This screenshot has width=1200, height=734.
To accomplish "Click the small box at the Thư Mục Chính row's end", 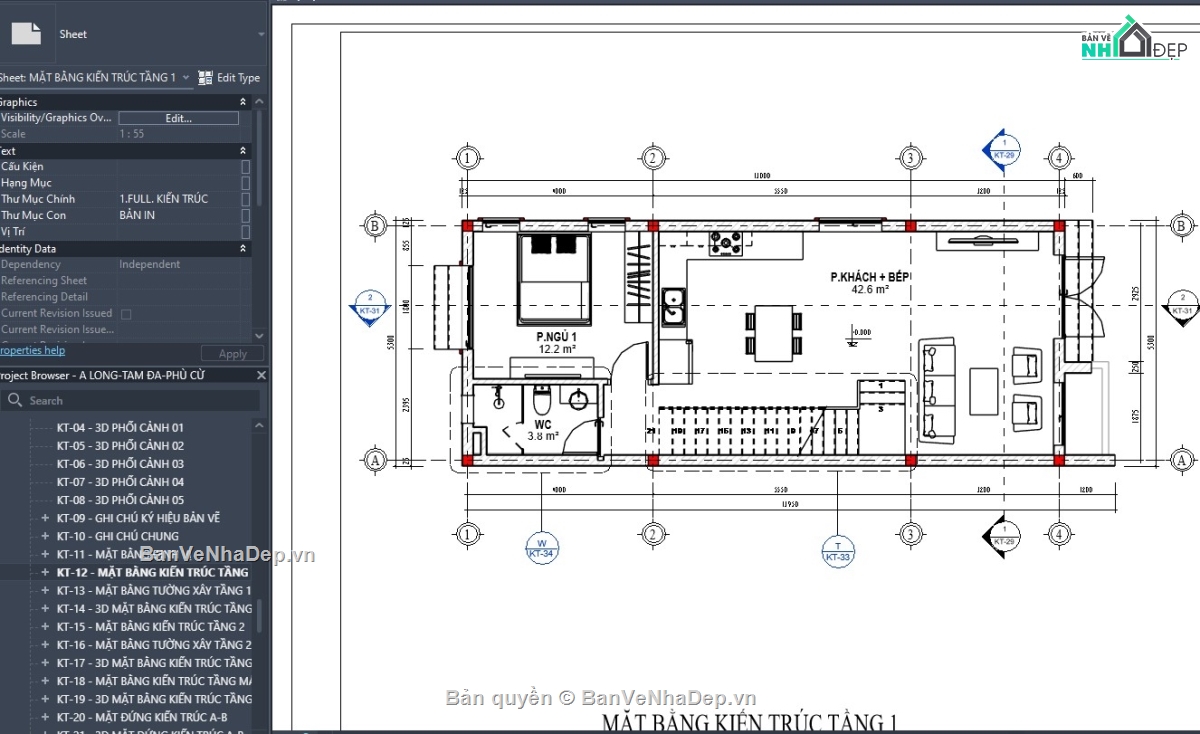I will 245,199.
